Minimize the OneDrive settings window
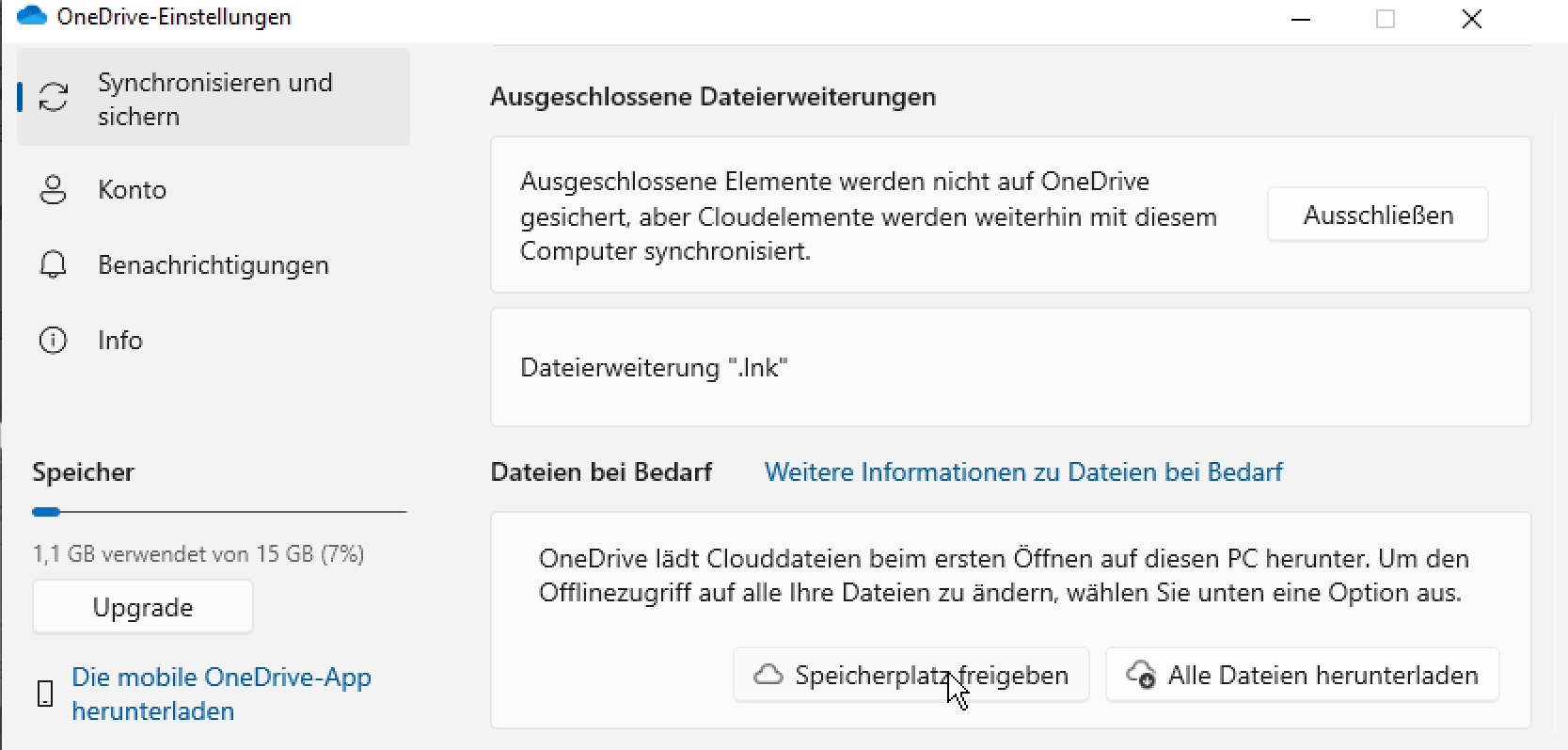Viewport: 1568px width, 750px height. [1301, 19]
